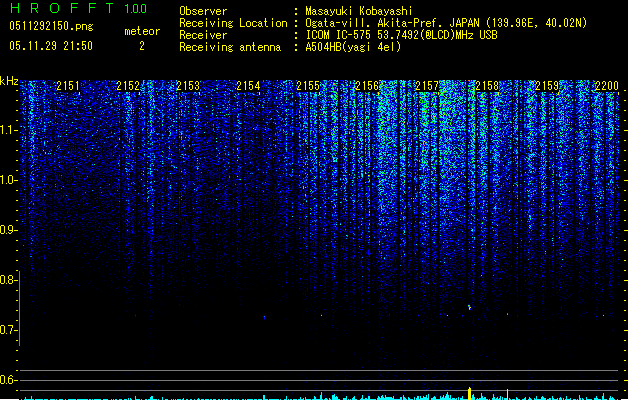Click the date stamp 05.11.29 21:50
The width and height of the screenshot is (629, 400).
point(51,46)
